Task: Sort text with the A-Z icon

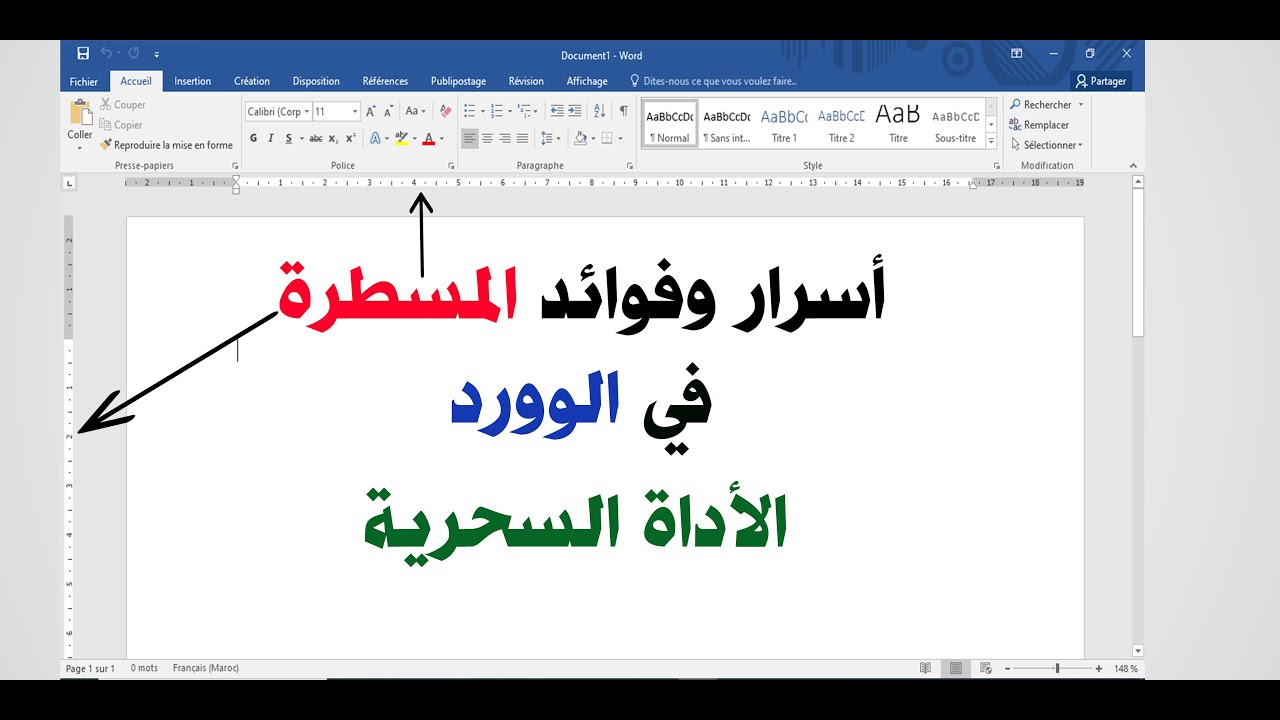Action: [600, 112]
